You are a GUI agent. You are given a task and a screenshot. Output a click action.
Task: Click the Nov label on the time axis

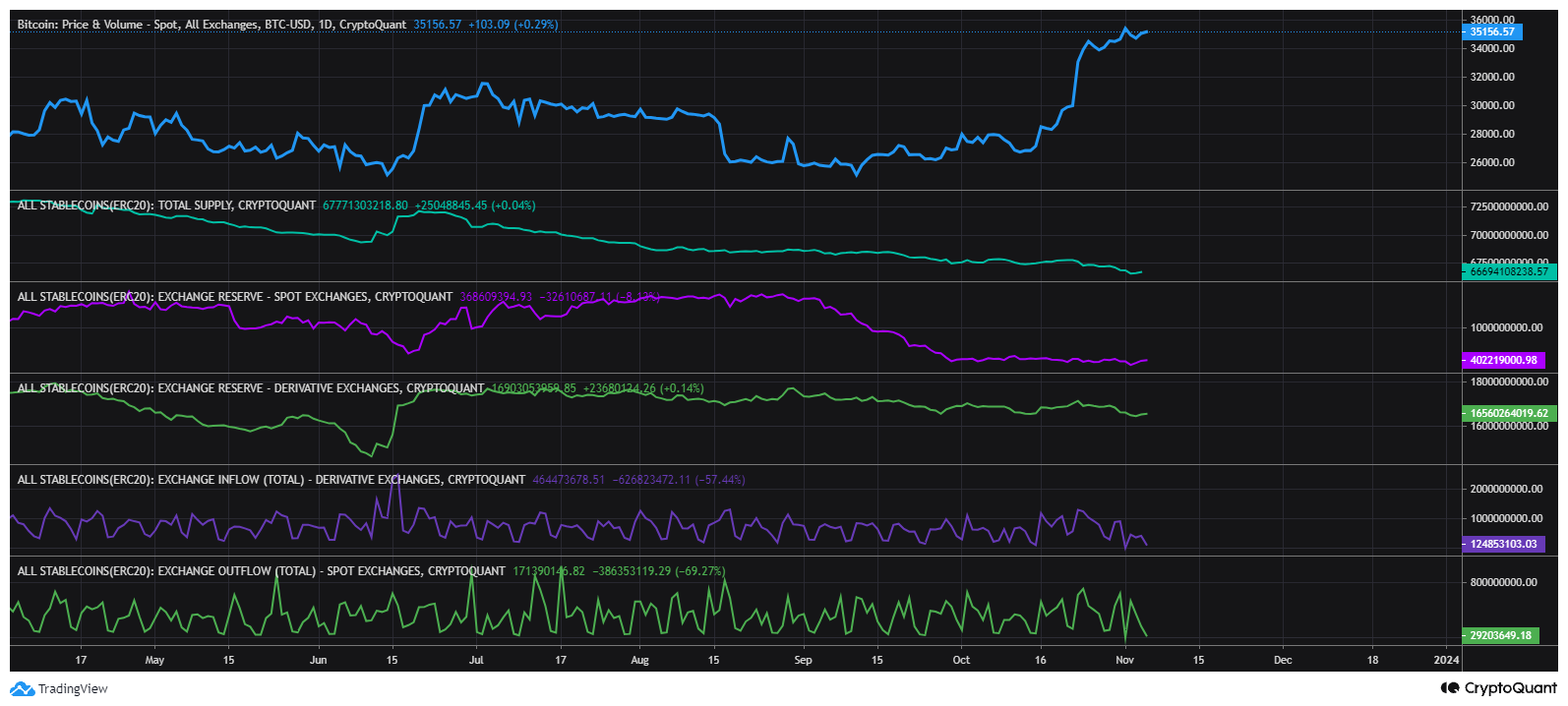[x=1124, y=660]
